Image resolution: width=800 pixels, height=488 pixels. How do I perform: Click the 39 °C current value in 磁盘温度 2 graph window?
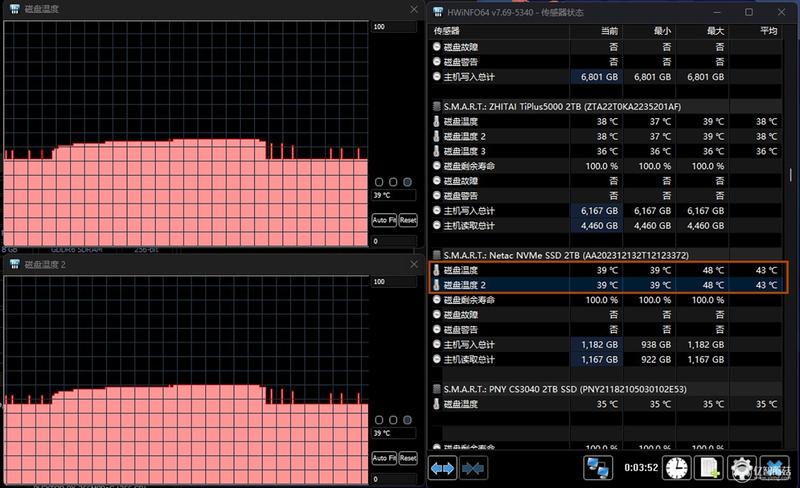394,433
